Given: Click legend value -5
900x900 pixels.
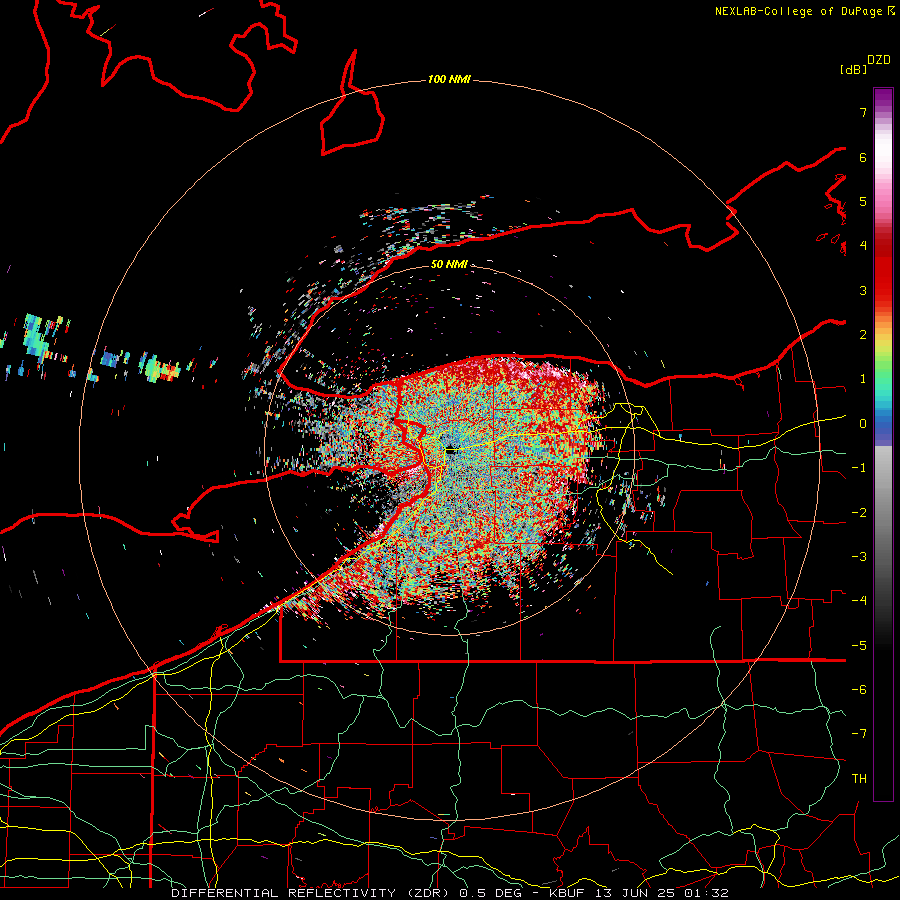Looking at the screenshot, I should tap(859, 646).
